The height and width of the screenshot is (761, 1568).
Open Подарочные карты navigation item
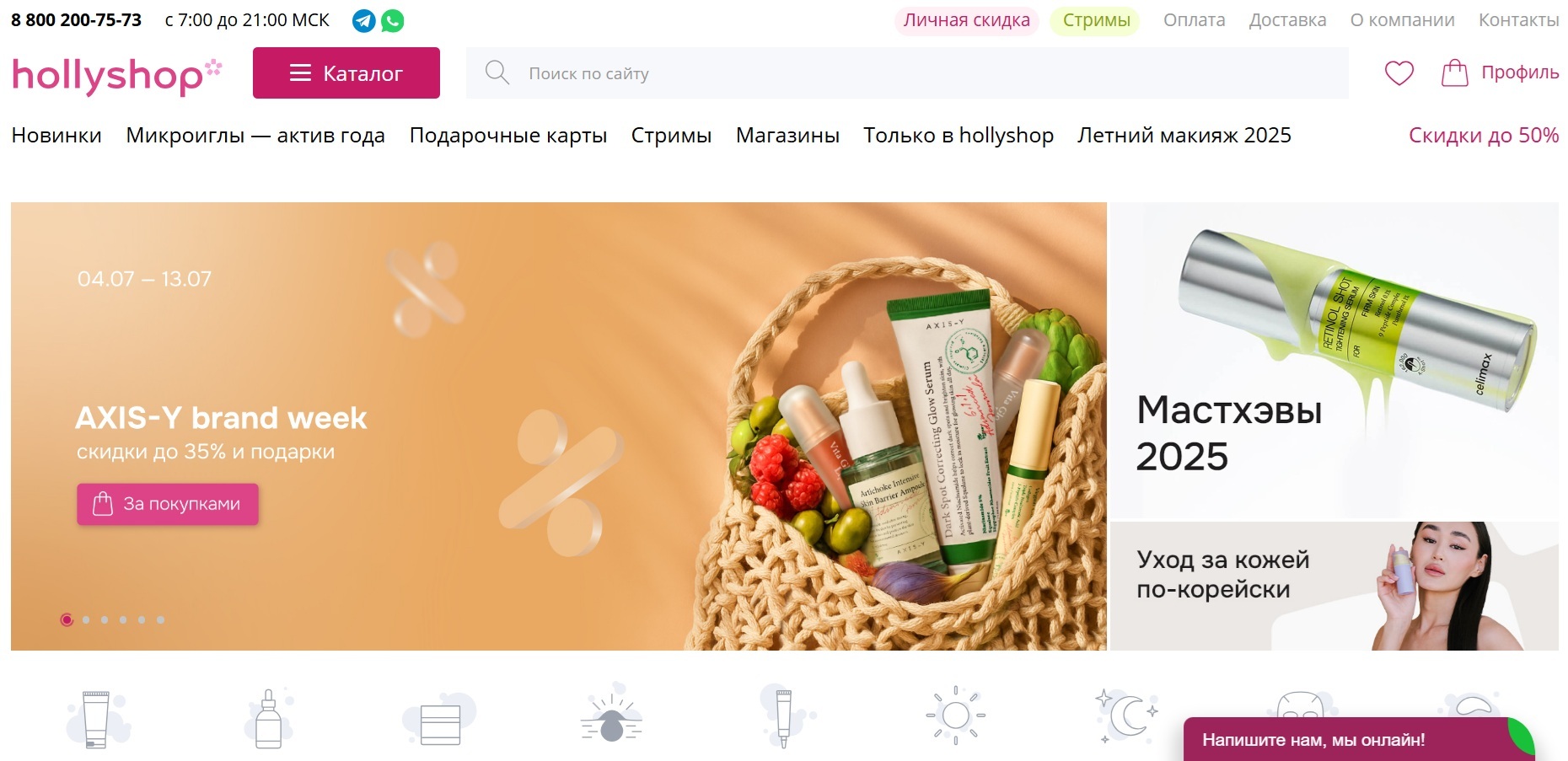tap(508, 136)
